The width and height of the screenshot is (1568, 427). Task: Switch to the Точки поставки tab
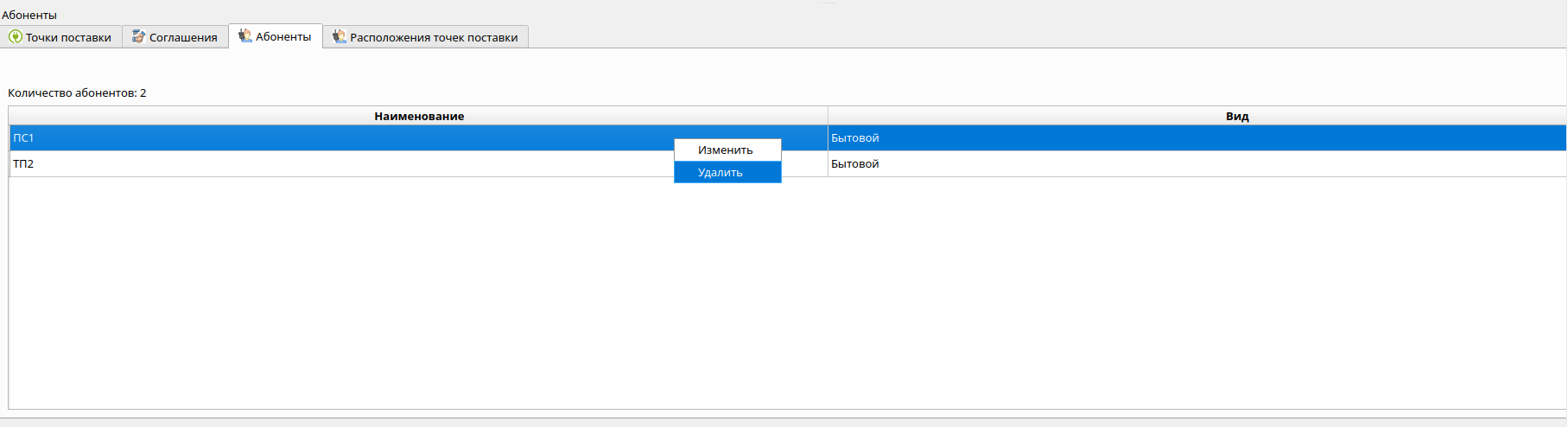(x=68, y=37)
